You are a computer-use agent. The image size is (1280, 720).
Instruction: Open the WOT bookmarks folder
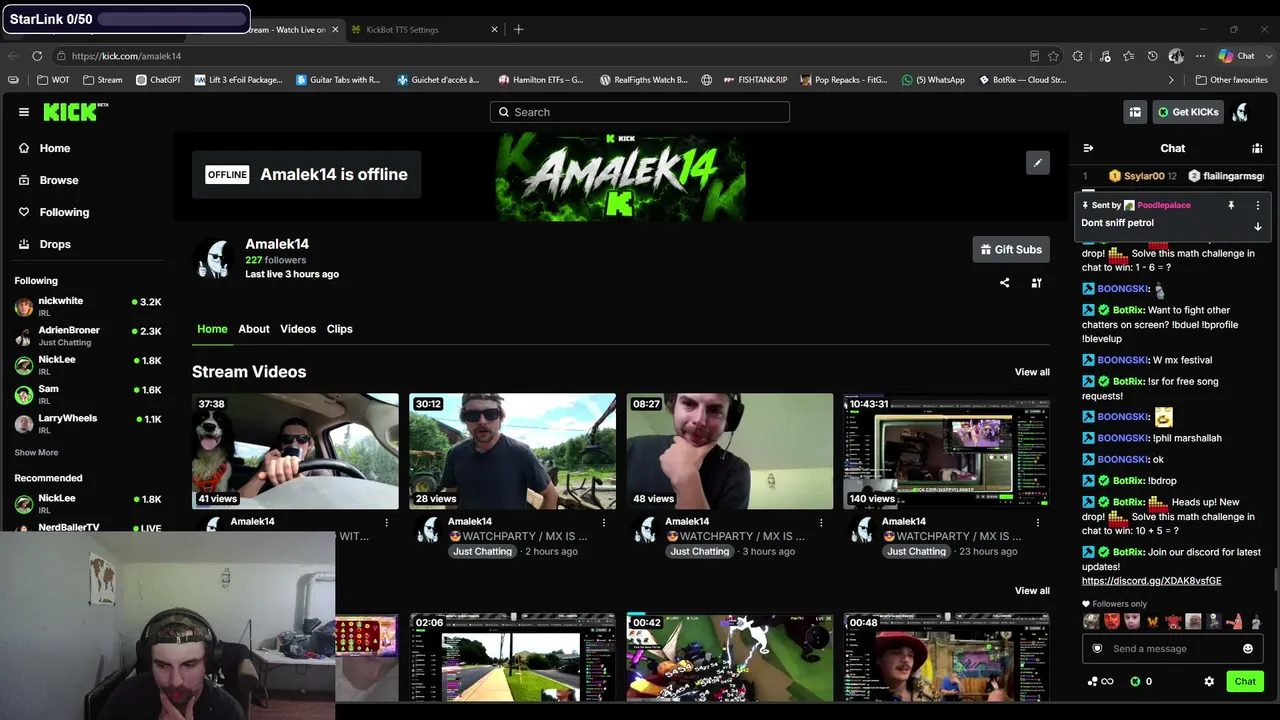click(54, 80)
